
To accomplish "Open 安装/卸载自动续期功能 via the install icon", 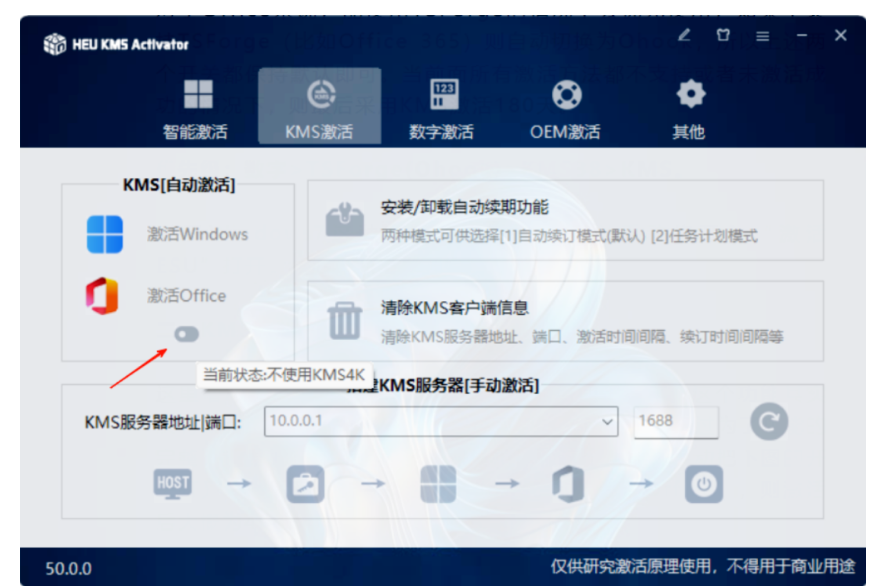I will 345,220.
